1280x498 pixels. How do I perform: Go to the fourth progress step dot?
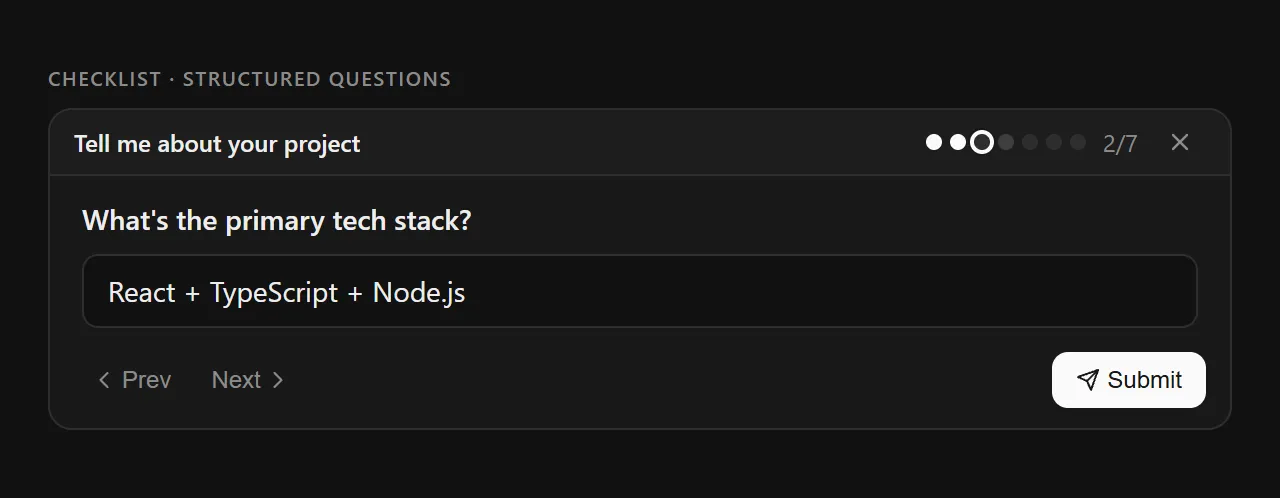1006,142
